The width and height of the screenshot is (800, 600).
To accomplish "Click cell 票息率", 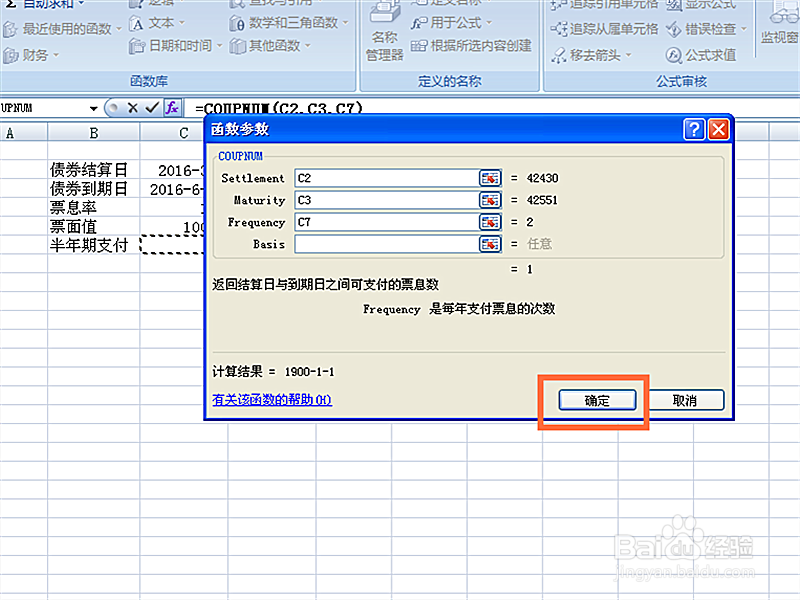I will pyautogui.click(x=94, y=208).
